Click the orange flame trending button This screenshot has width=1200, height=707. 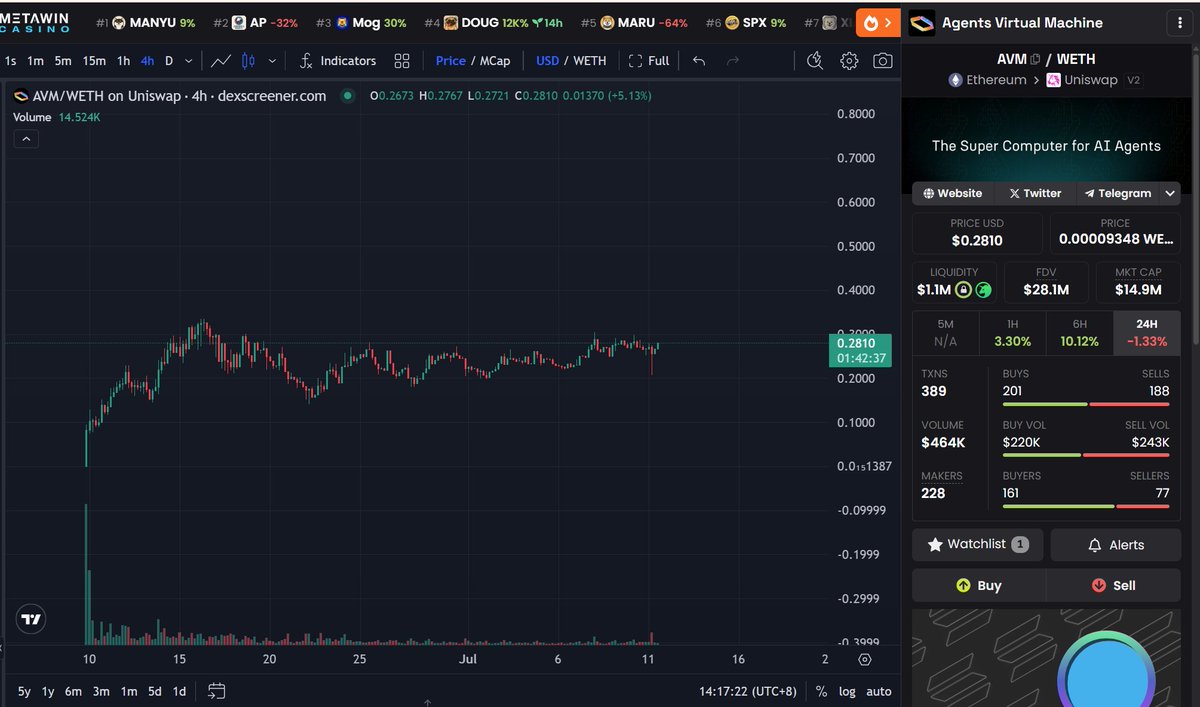877,22
